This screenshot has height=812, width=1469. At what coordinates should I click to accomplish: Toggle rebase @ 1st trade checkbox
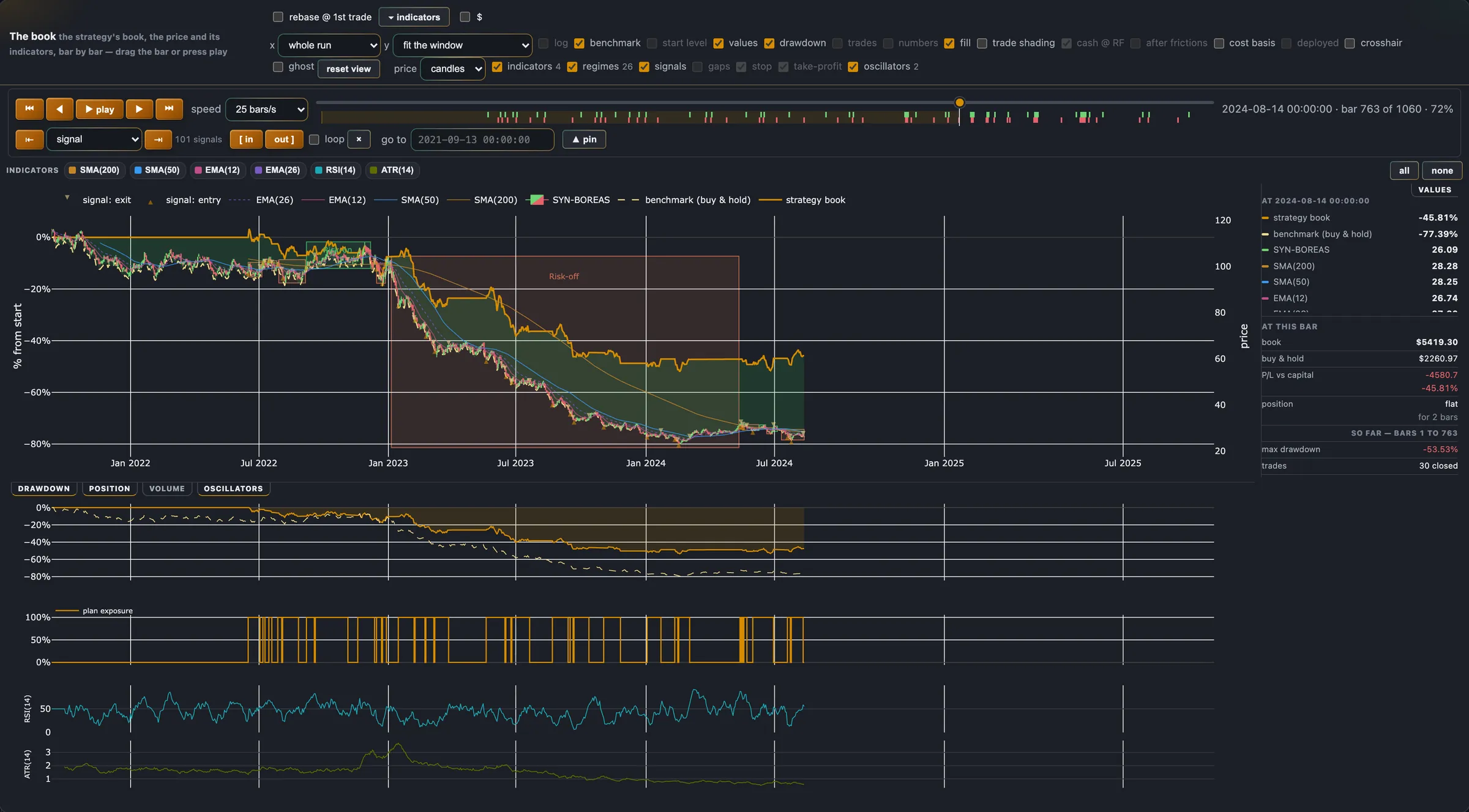[x=278, y=17]
